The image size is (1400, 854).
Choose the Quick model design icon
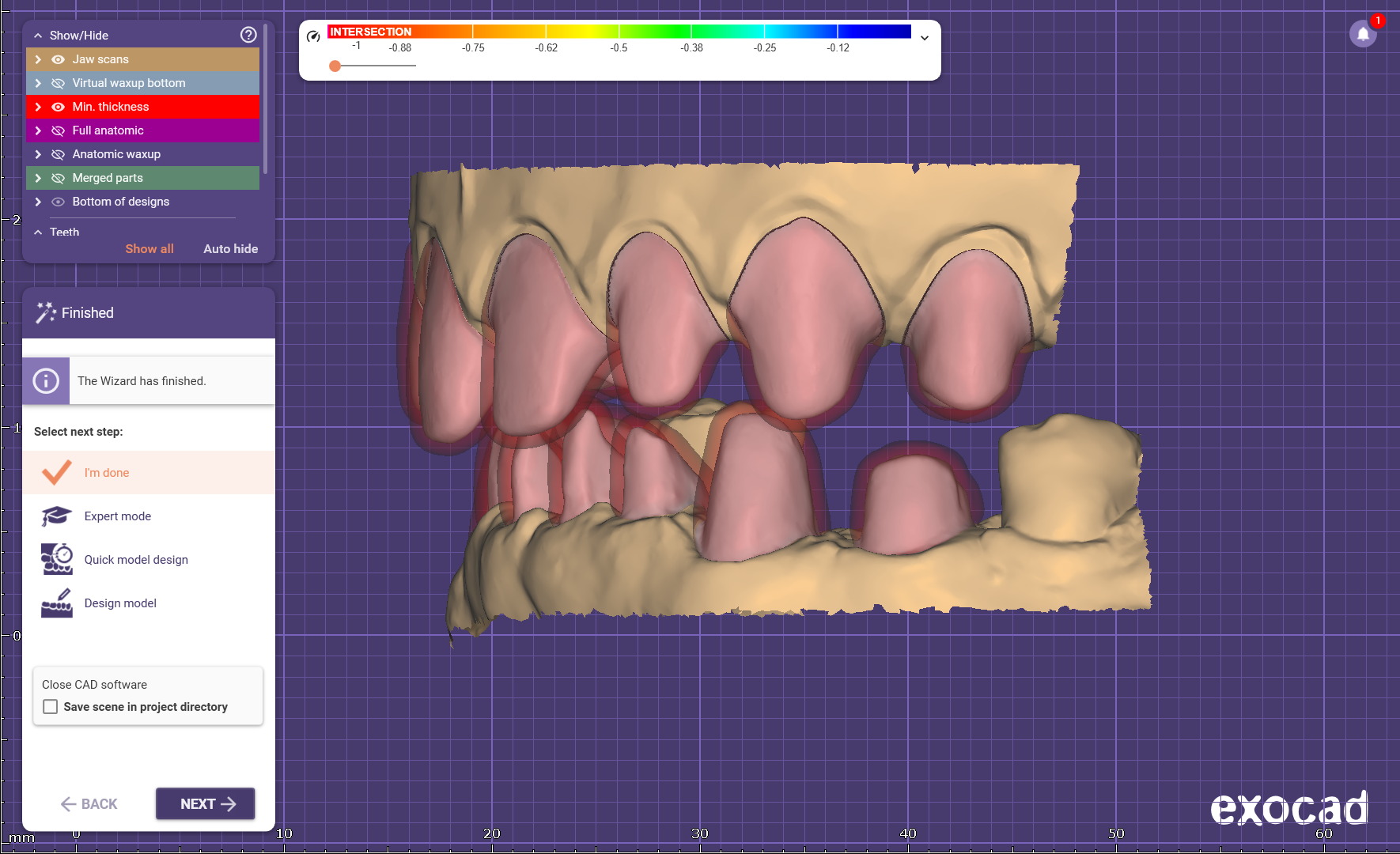(56, 559)
